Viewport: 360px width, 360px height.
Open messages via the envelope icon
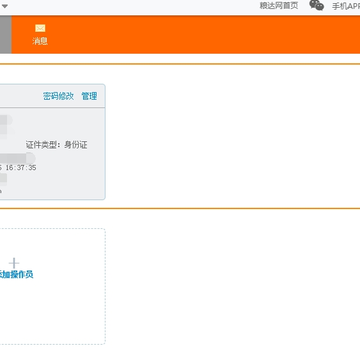[x=40, y=28]
